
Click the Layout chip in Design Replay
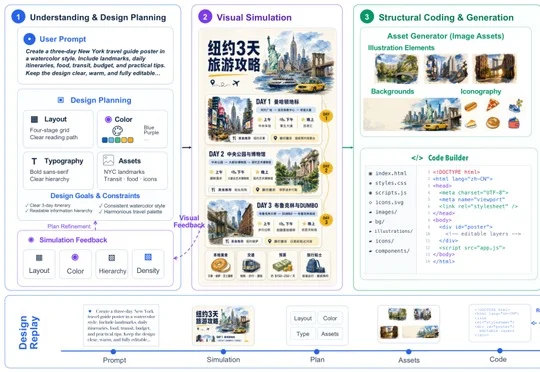point(303,318)
